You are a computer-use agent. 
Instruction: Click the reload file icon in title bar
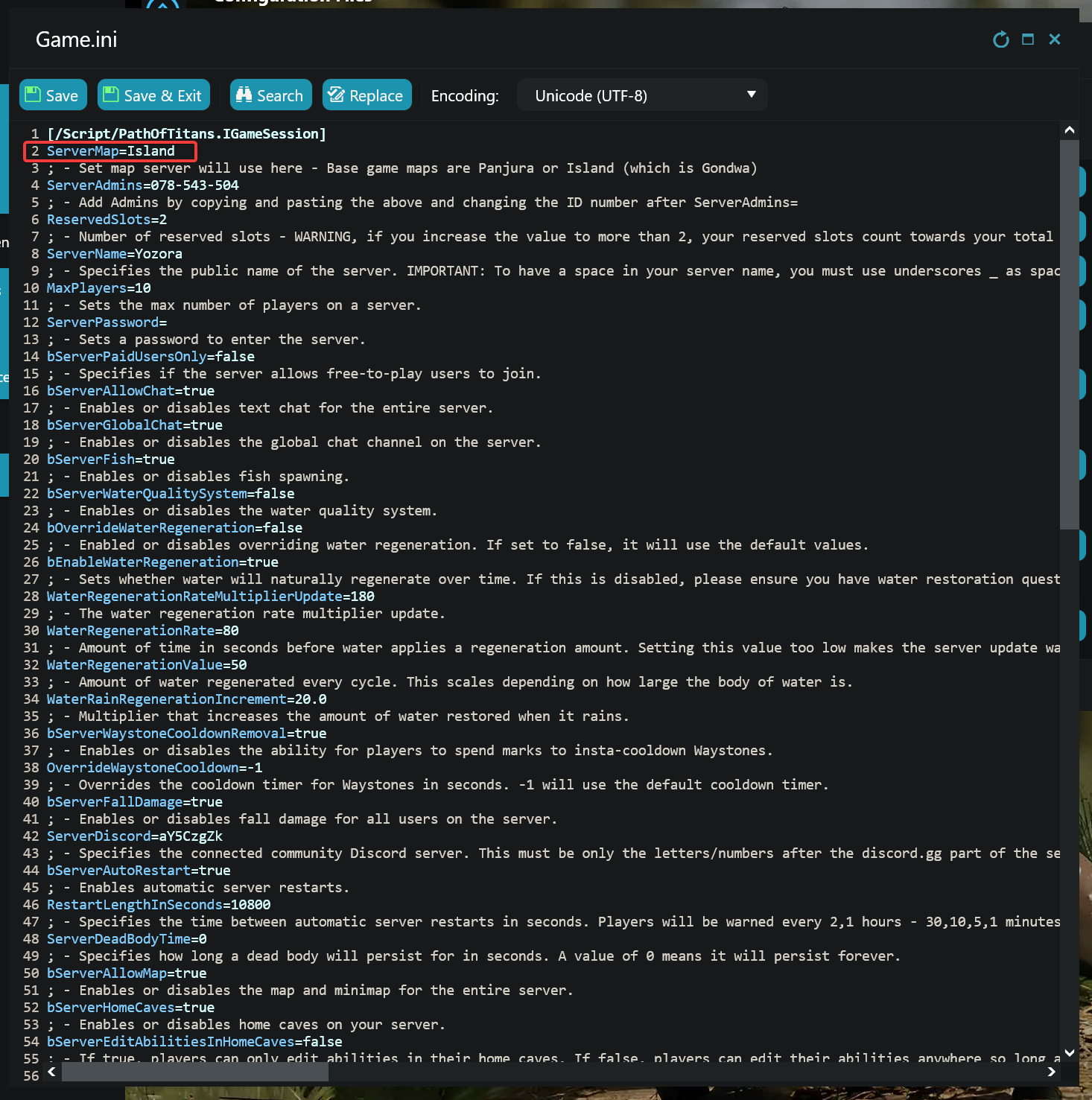pos(1000,39)
